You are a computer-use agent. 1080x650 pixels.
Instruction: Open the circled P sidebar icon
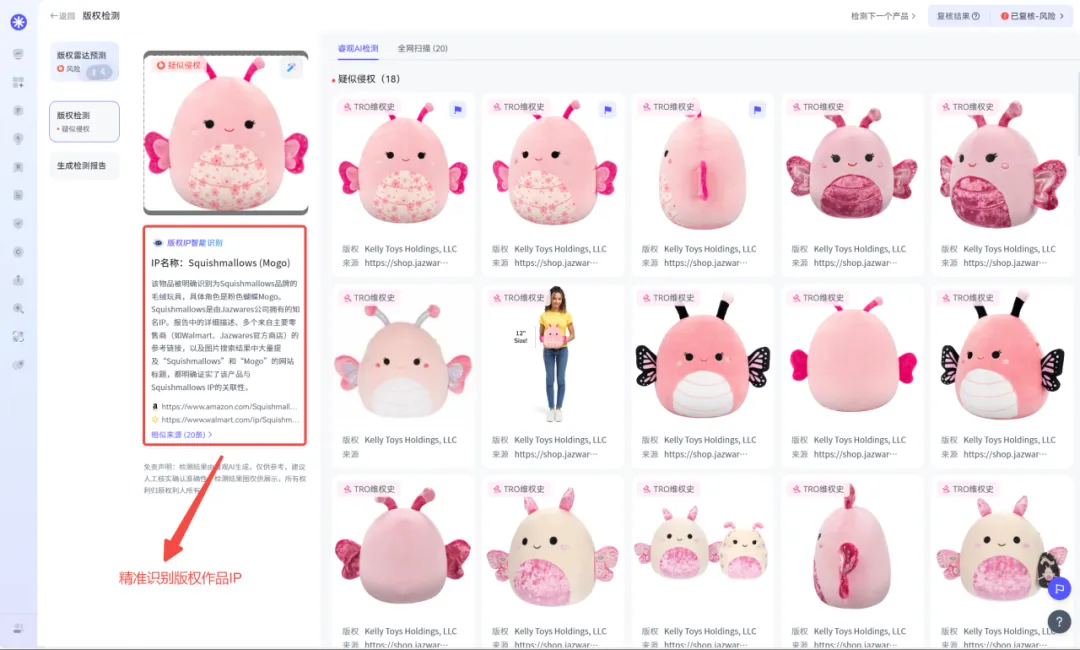coord(19,111)
